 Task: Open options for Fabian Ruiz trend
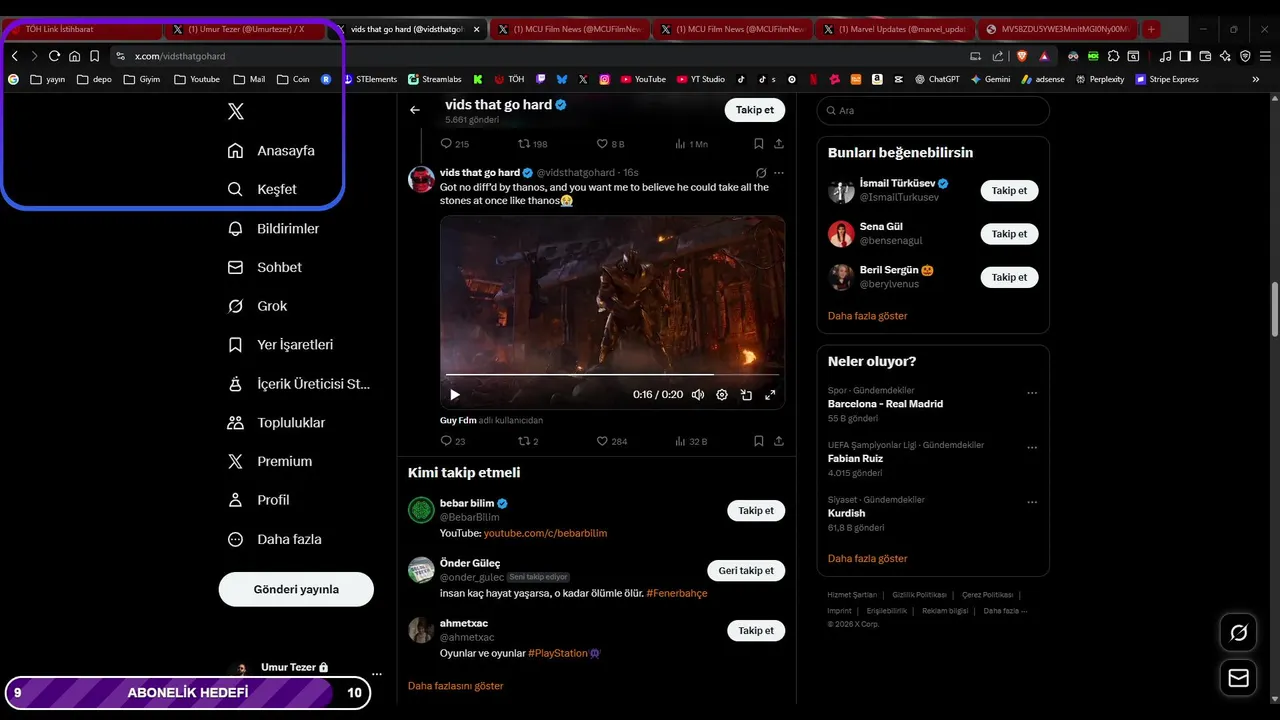[x=1032, y=447]
